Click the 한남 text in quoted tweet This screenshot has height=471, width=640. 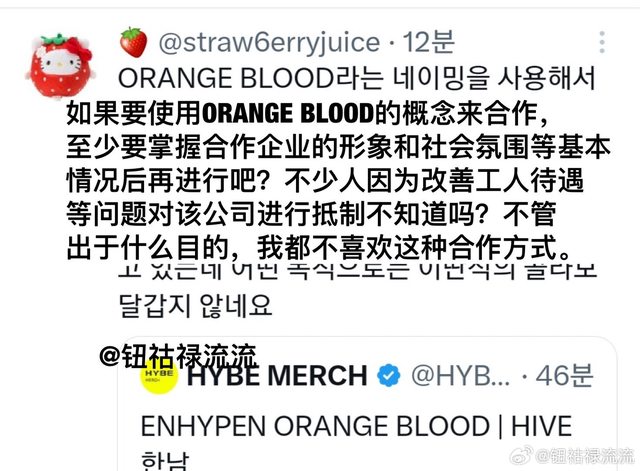(165, 461)
